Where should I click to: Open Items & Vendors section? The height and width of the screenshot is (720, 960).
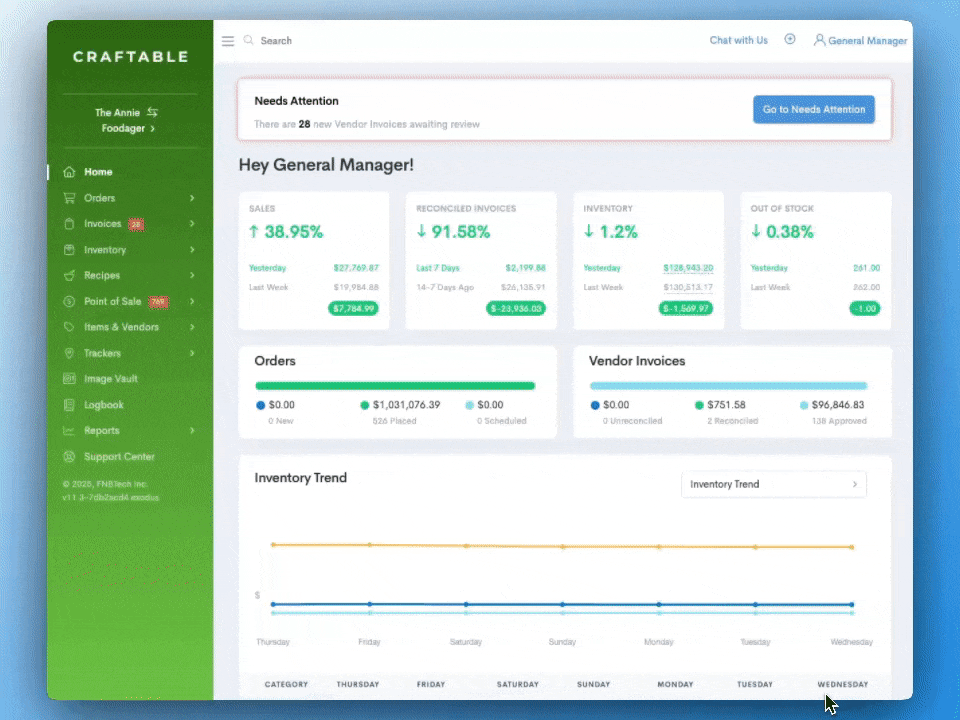[x=121, y=327]
